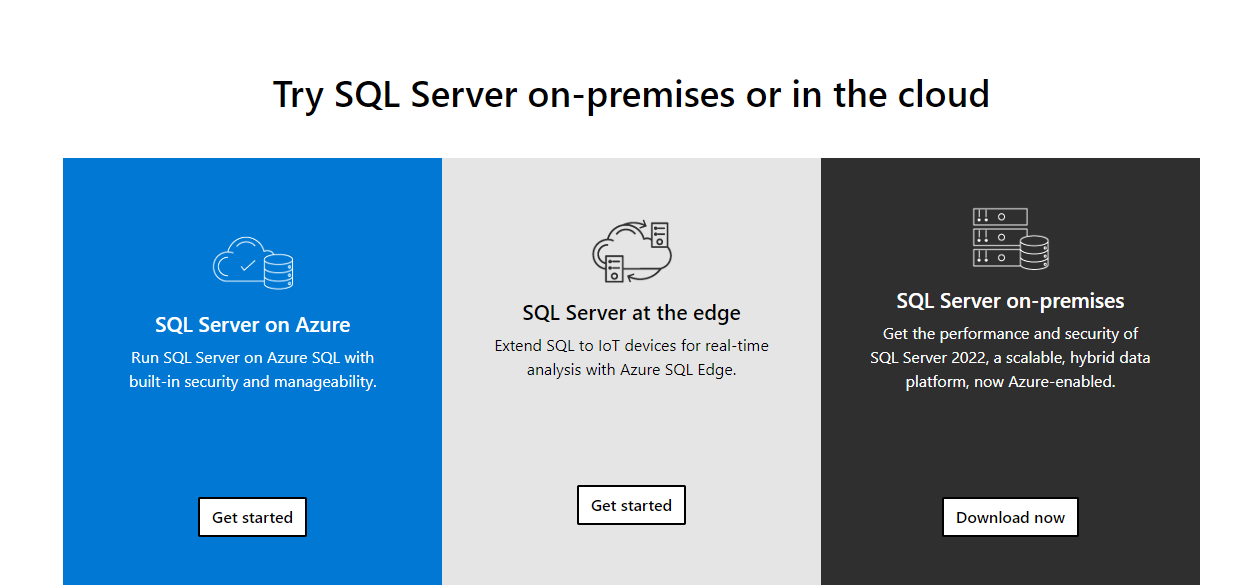Click the cloud and servers edge icon
The width and height of the screenshot is (1237, 588).
(x=632, y=252)
